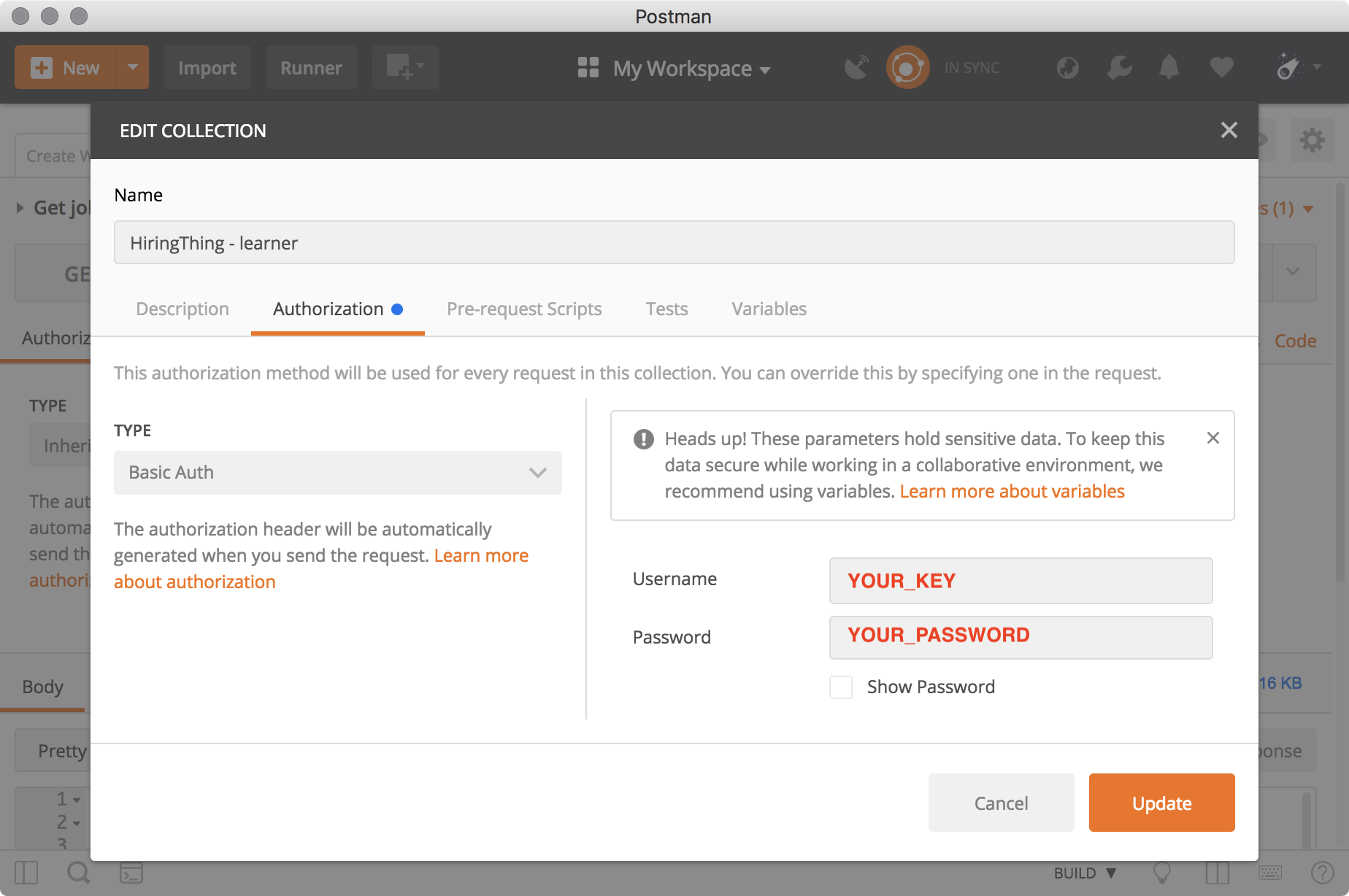Click the orange sync status icon
This screenshot has width=1349, height=896.
(907, 68)
